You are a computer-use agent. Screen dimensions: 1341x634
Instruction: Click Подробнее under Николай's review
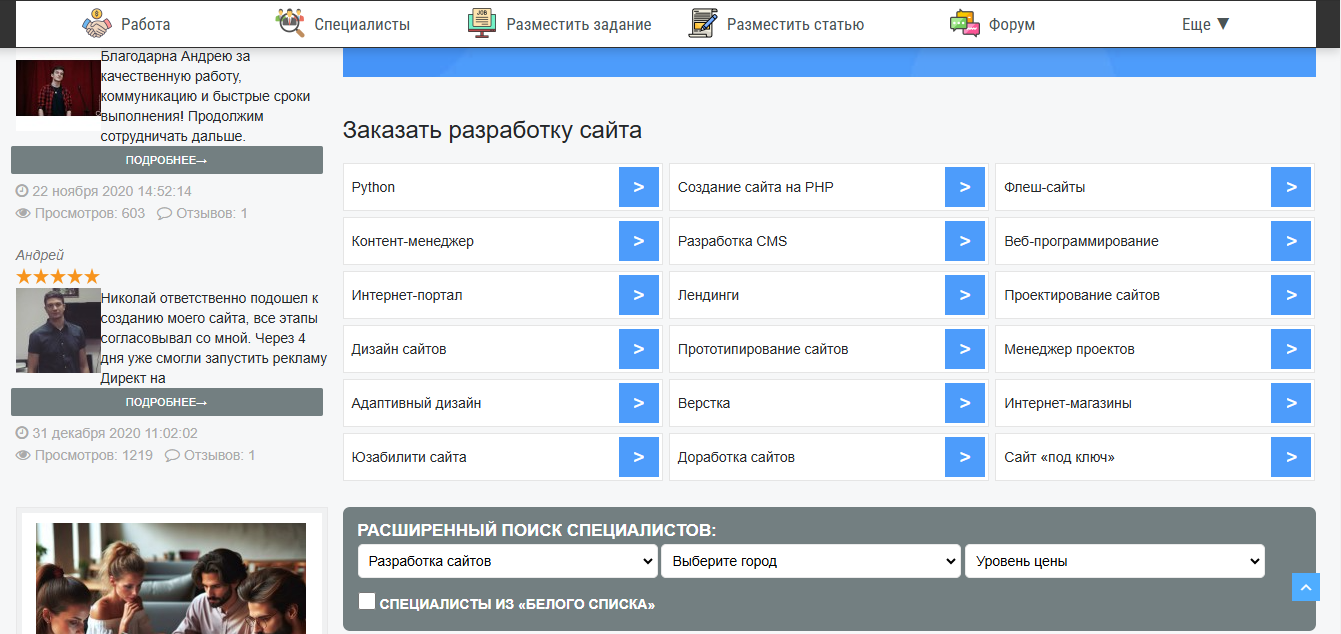[x=167, y=402]
